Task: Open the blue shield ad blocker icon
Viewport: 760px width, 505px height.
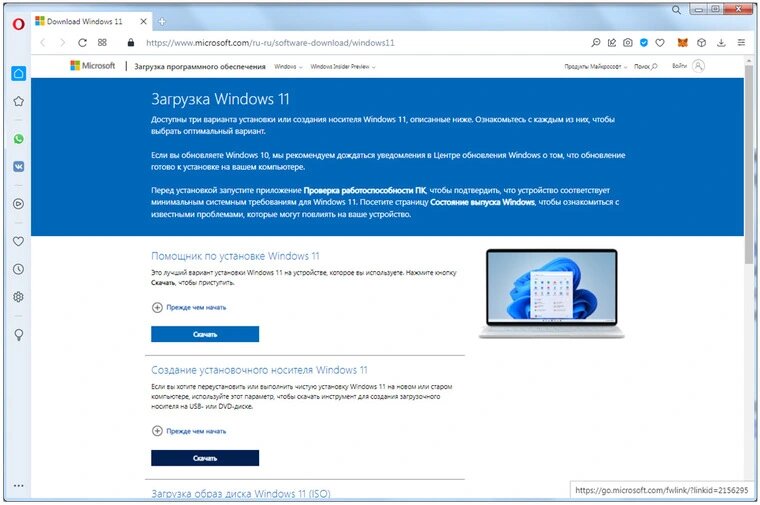Action: coord(644,43)
